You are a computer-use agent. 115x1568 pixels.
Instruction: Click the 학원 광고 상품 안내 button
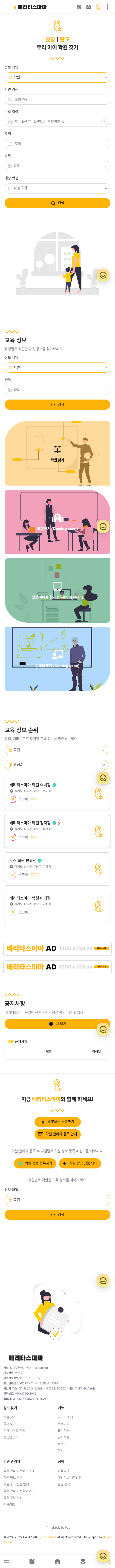(80, 1163)
